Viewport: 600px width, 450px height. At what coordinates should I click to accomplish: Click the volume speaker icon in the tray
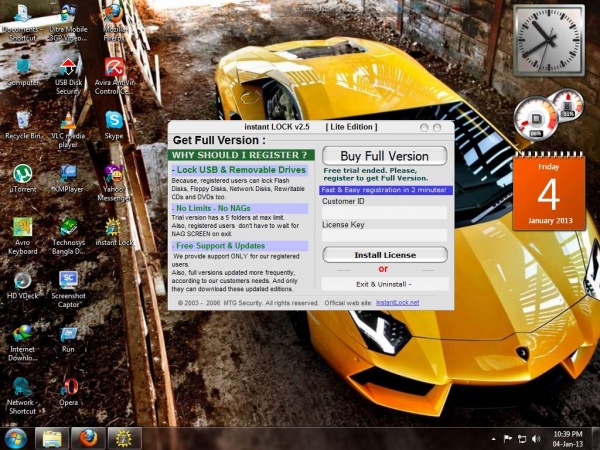tap(537, 438)
